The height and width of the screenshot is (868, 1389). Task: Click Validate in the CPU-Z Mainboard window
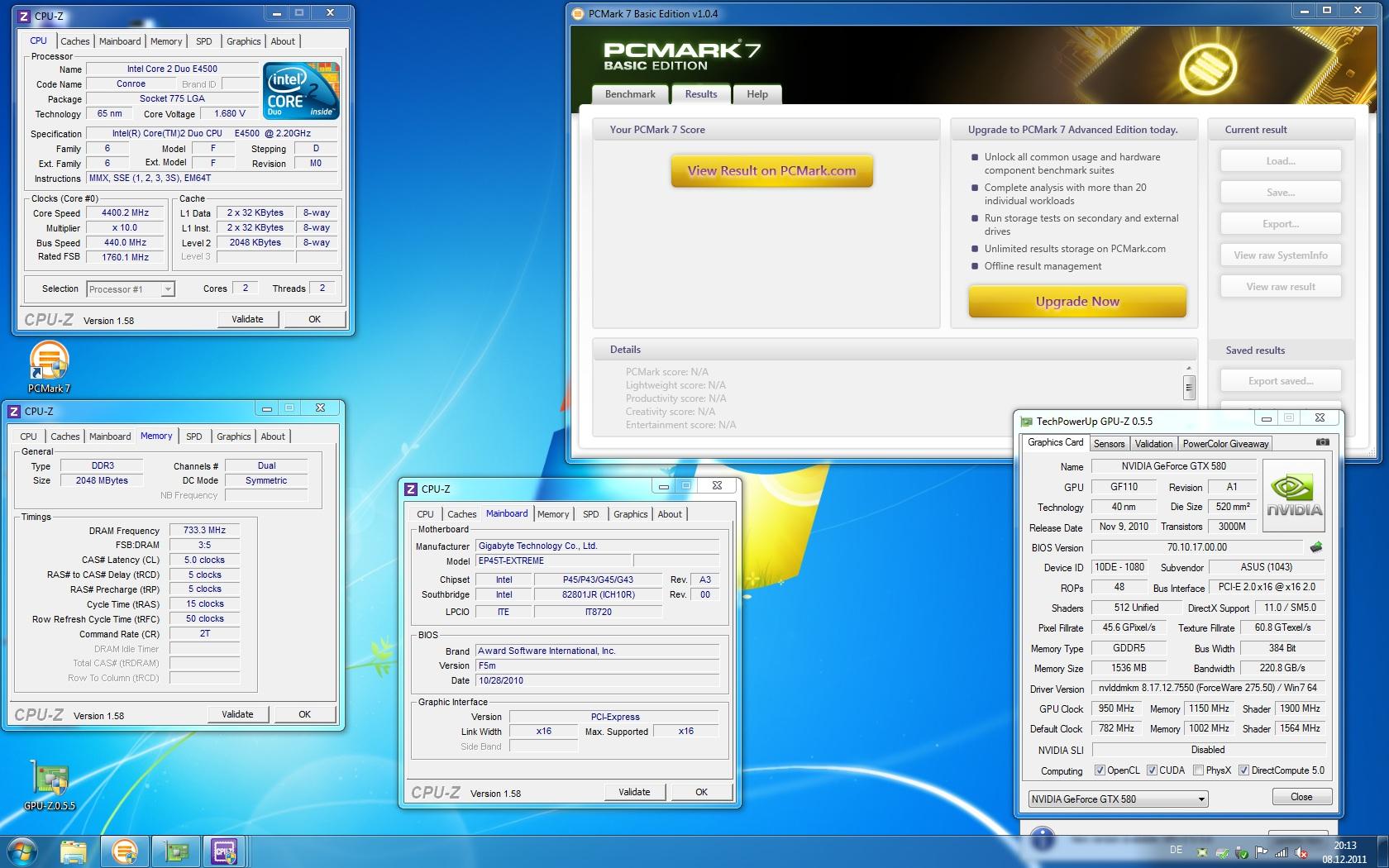(634, 792)
